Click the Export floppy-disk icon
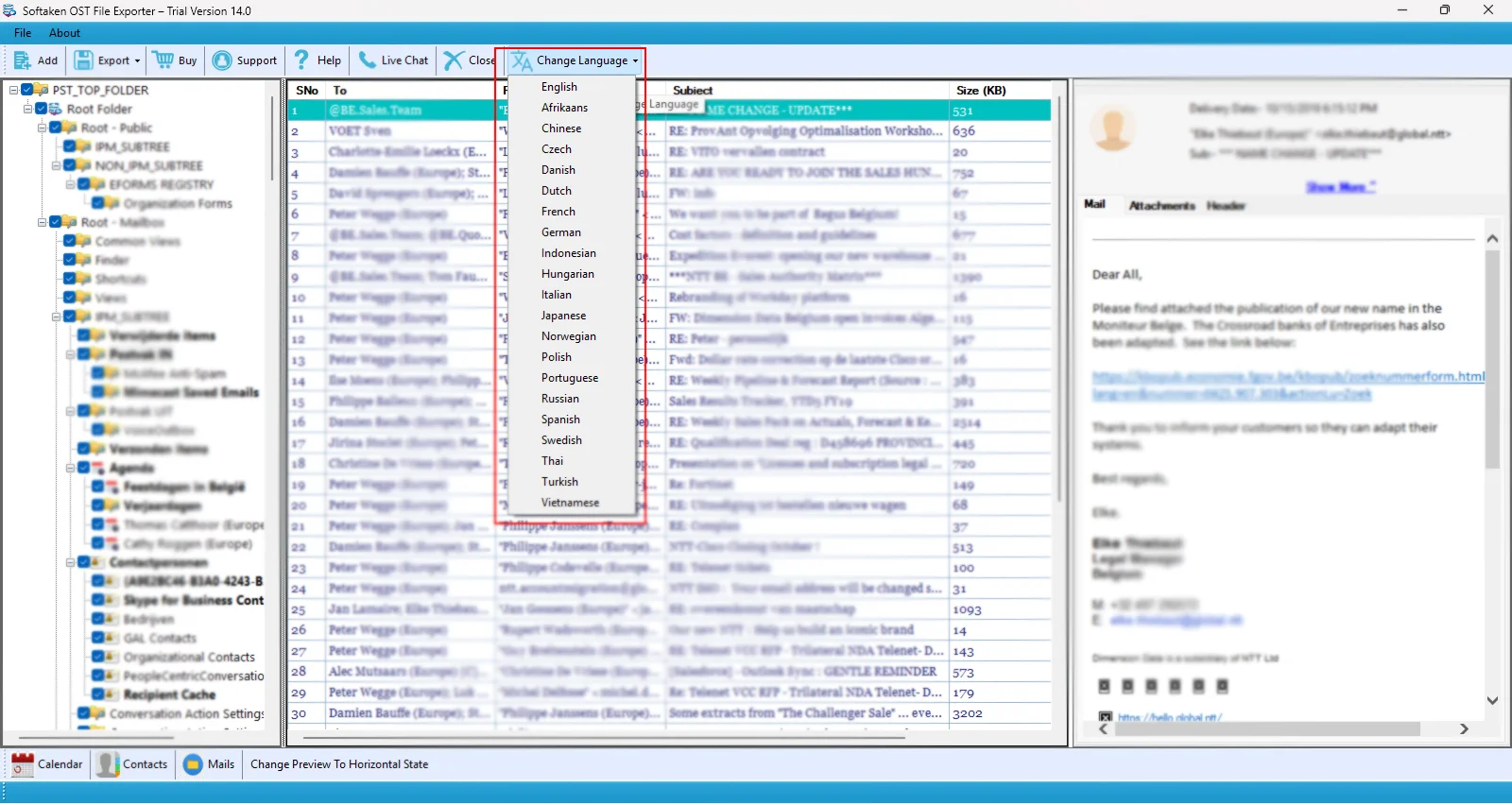 [x=83, y=60]
